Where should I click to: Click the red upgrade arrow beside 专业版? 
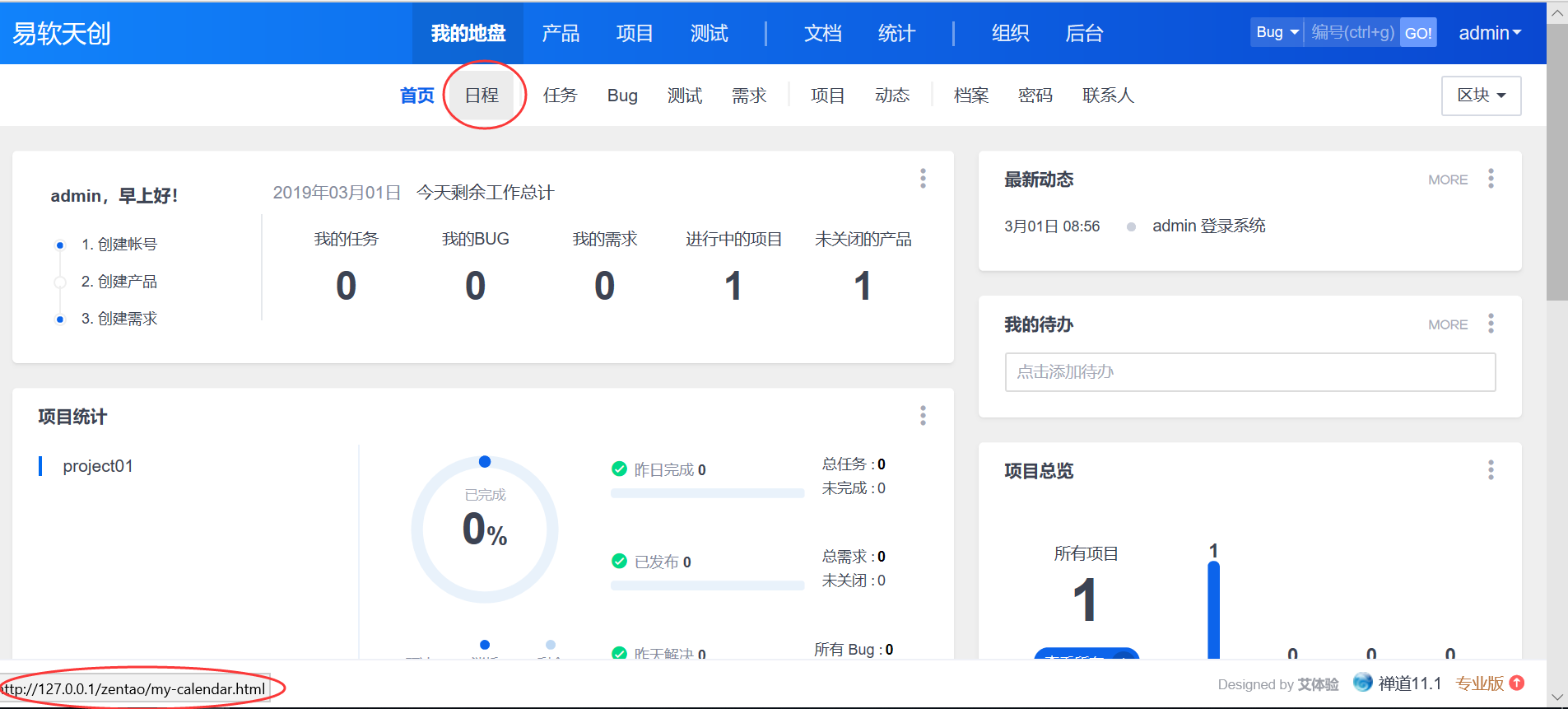coord(1517,683)
